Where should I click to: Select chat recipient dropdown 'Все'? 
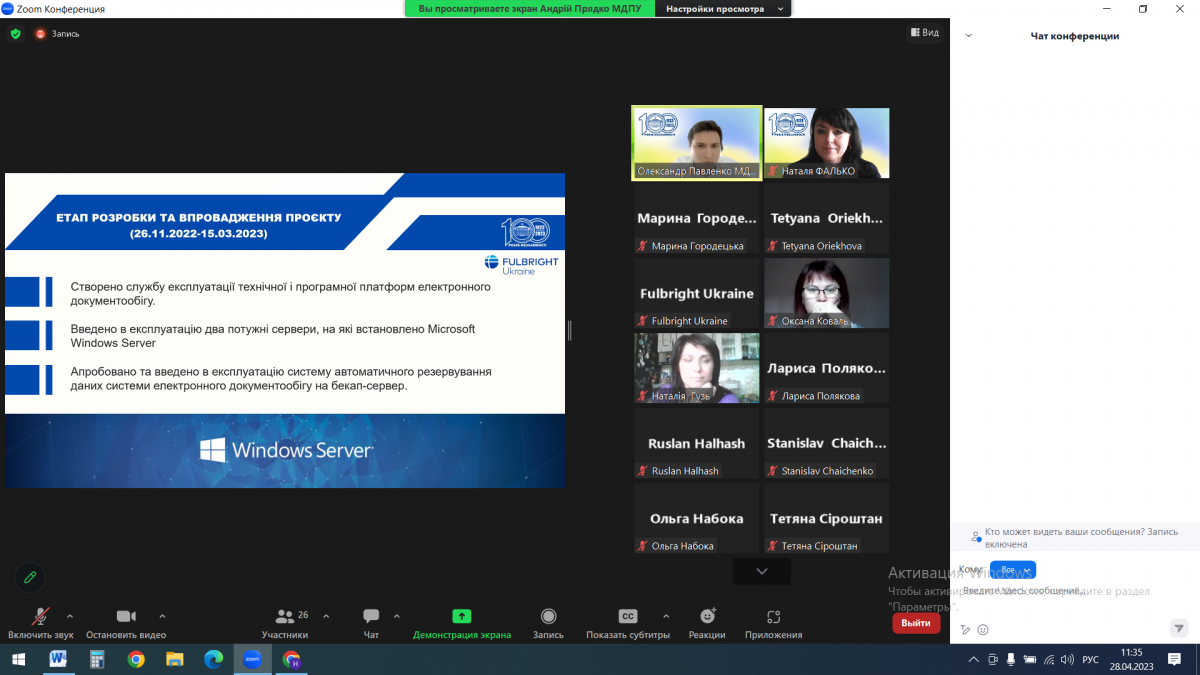click(x=1012, y=570)
